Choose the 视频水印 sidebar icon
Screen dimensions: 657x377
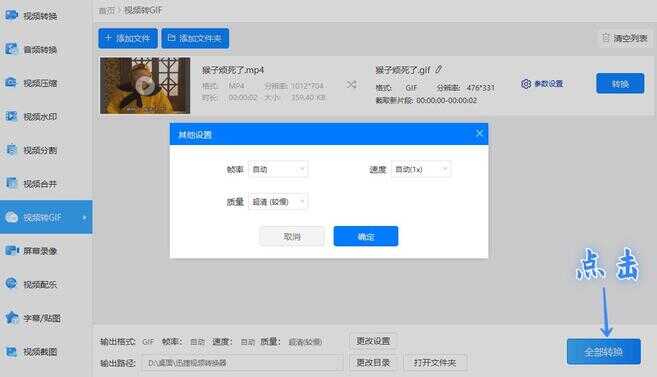12,116
